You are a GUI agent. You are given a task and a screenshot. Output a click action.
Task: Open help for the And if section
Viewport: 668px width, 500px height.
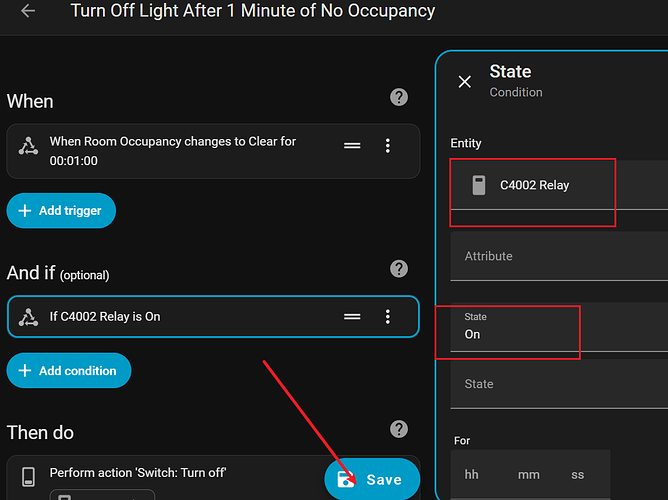point(399,269)
